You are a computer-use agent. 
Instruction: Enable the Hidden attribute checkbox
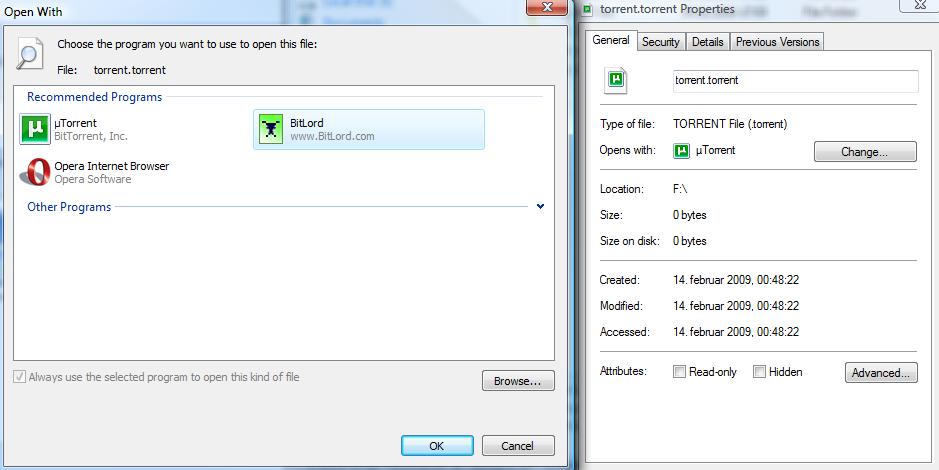(x=759, y=372)
